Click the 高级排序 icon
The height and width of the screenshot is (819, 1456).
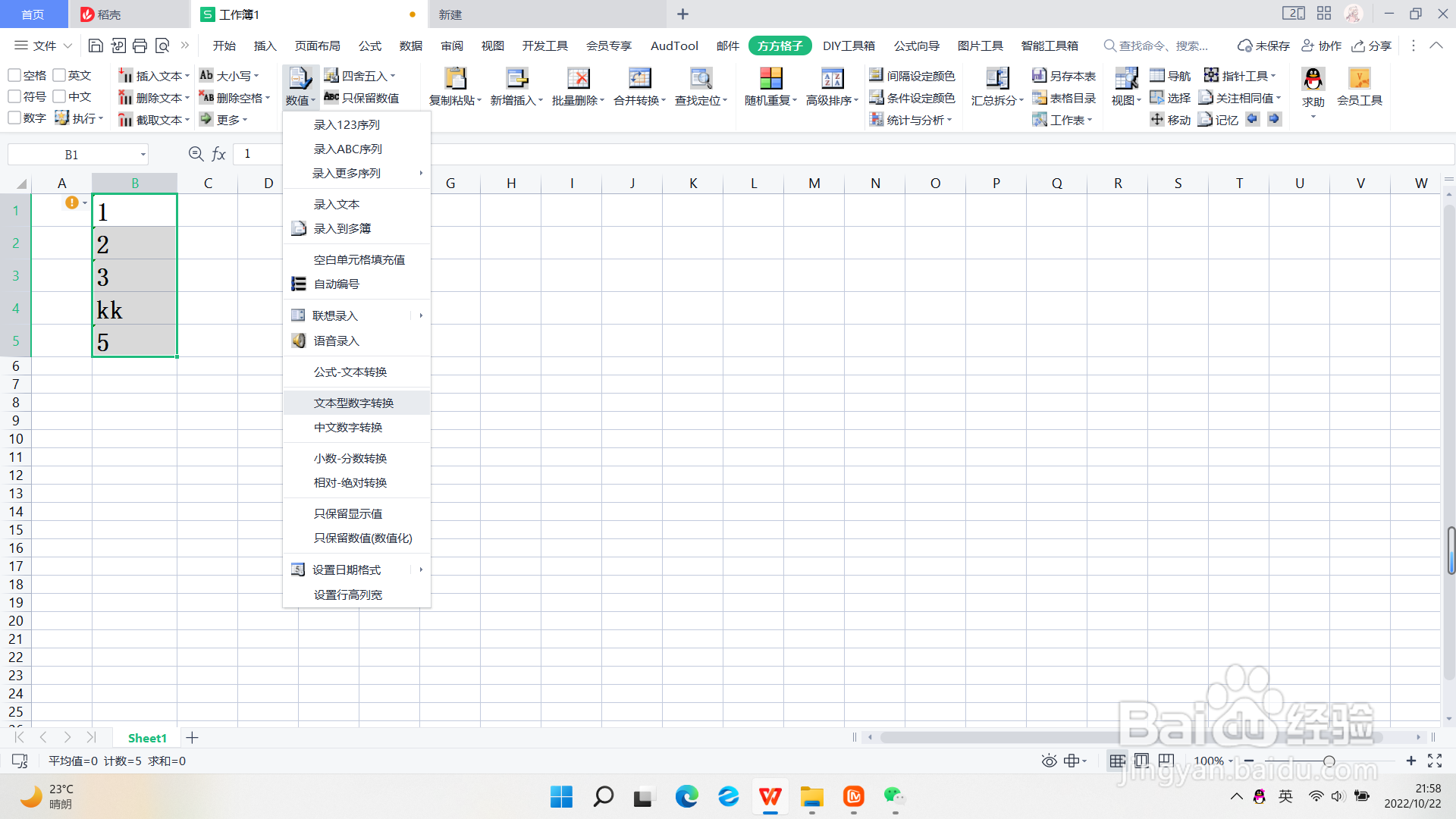pos(831,80)
